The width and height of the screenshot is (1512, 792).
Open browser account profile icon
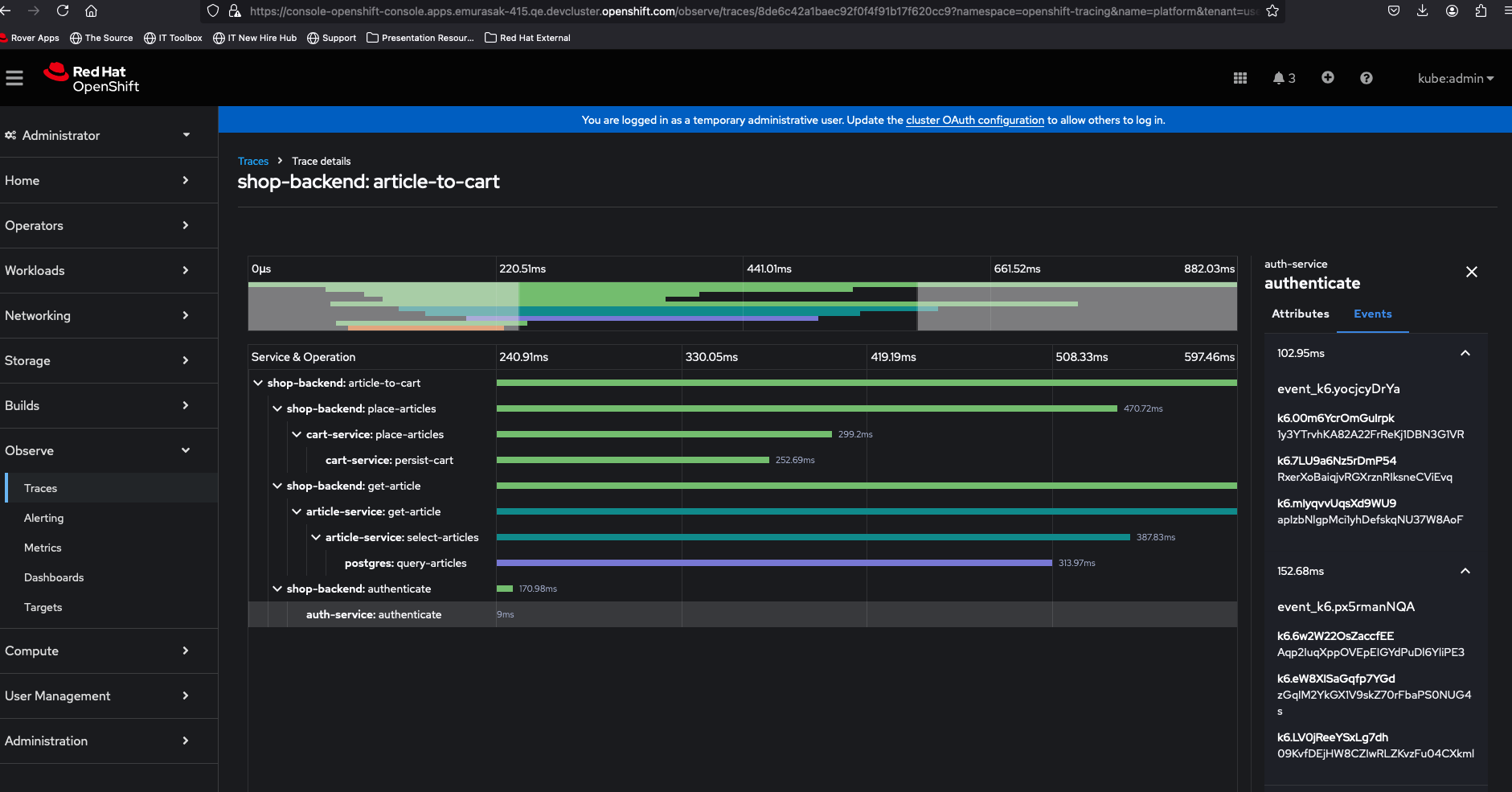[1452, 10]
